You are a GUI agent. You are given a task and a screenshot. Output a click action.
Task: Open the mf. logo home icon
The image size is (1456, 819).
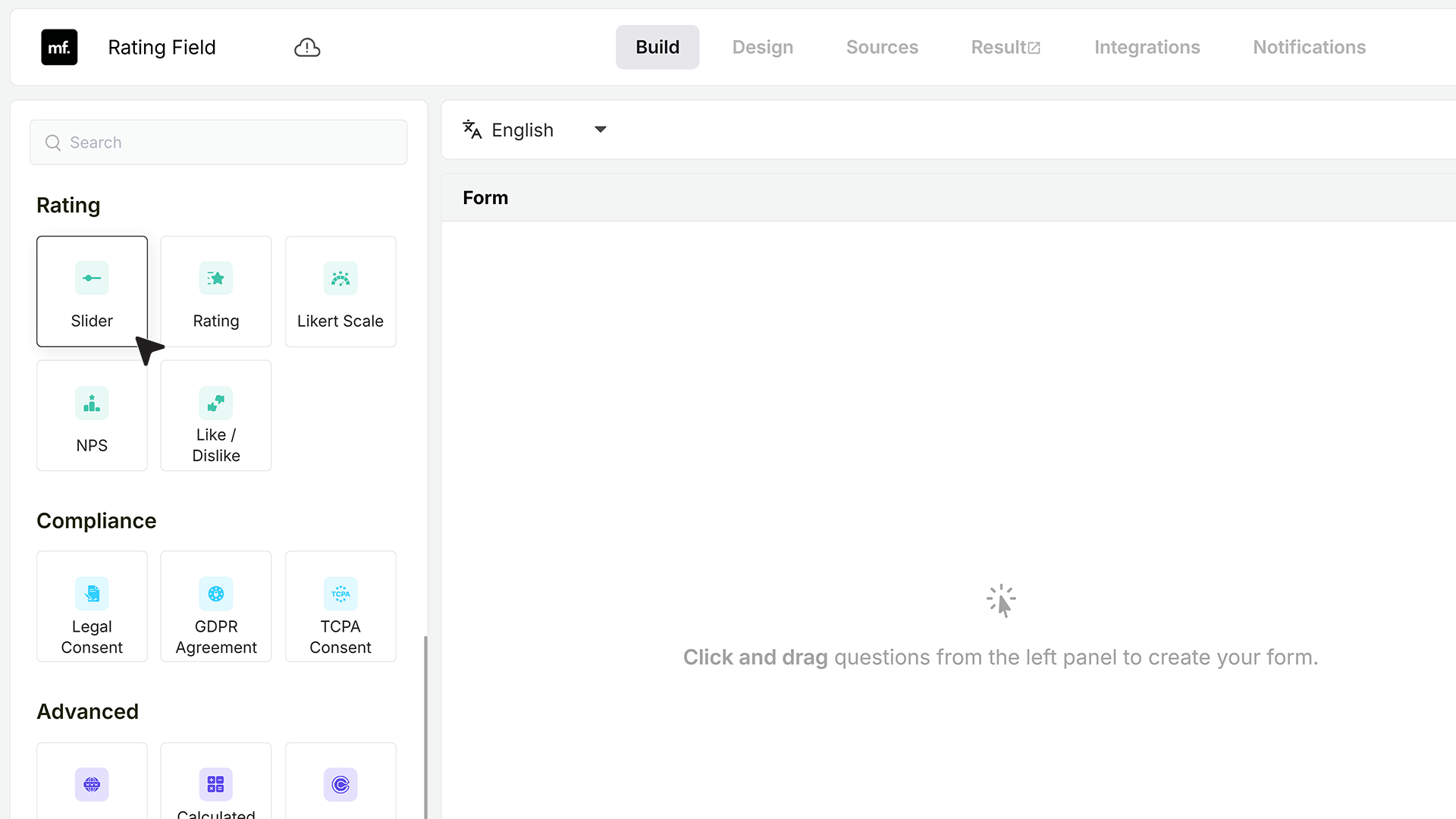tap(59, 47)
